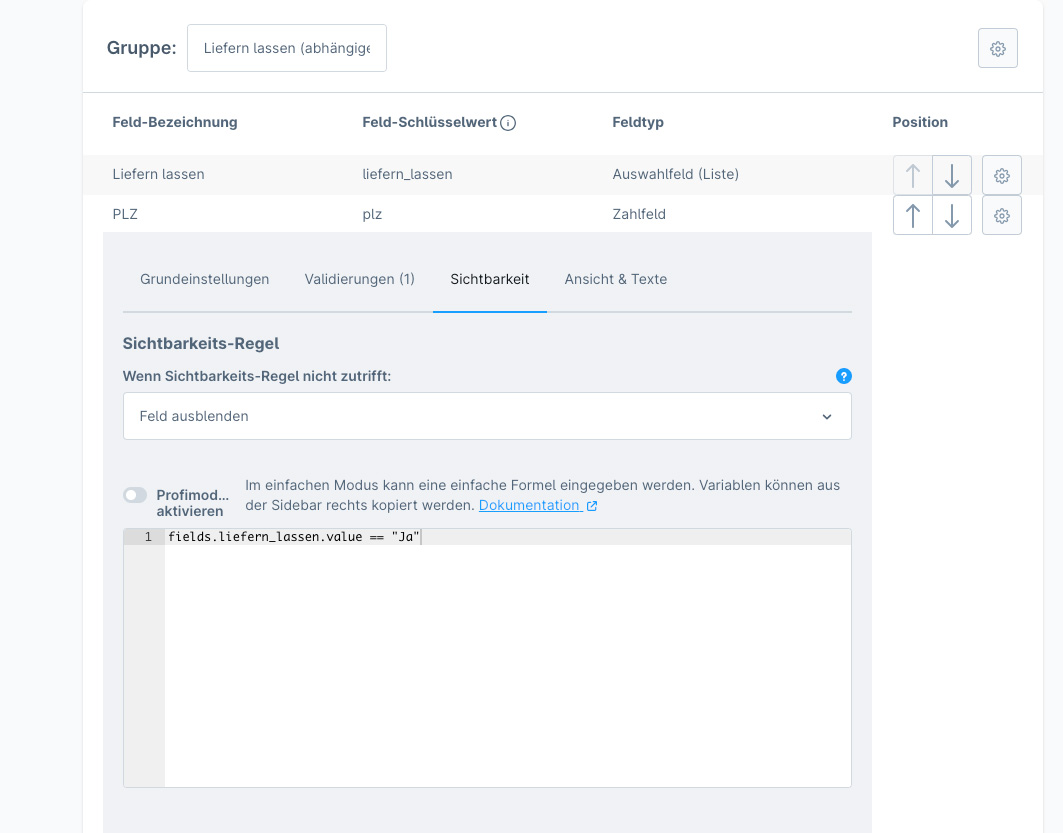
Task: Click blue help icon for Sichtbarkeits-Regel
Action: point(843,376)
